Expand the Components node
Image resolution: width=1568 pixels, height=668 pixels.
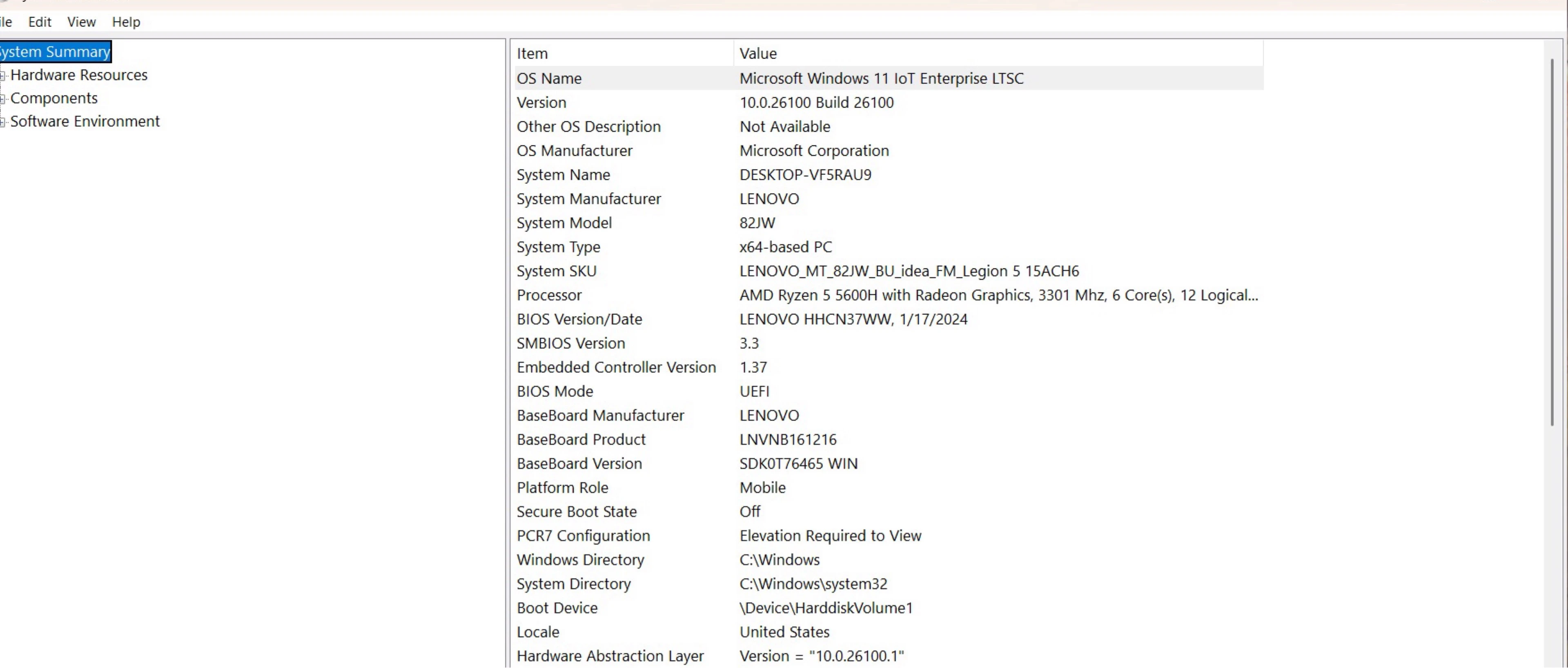3,99
